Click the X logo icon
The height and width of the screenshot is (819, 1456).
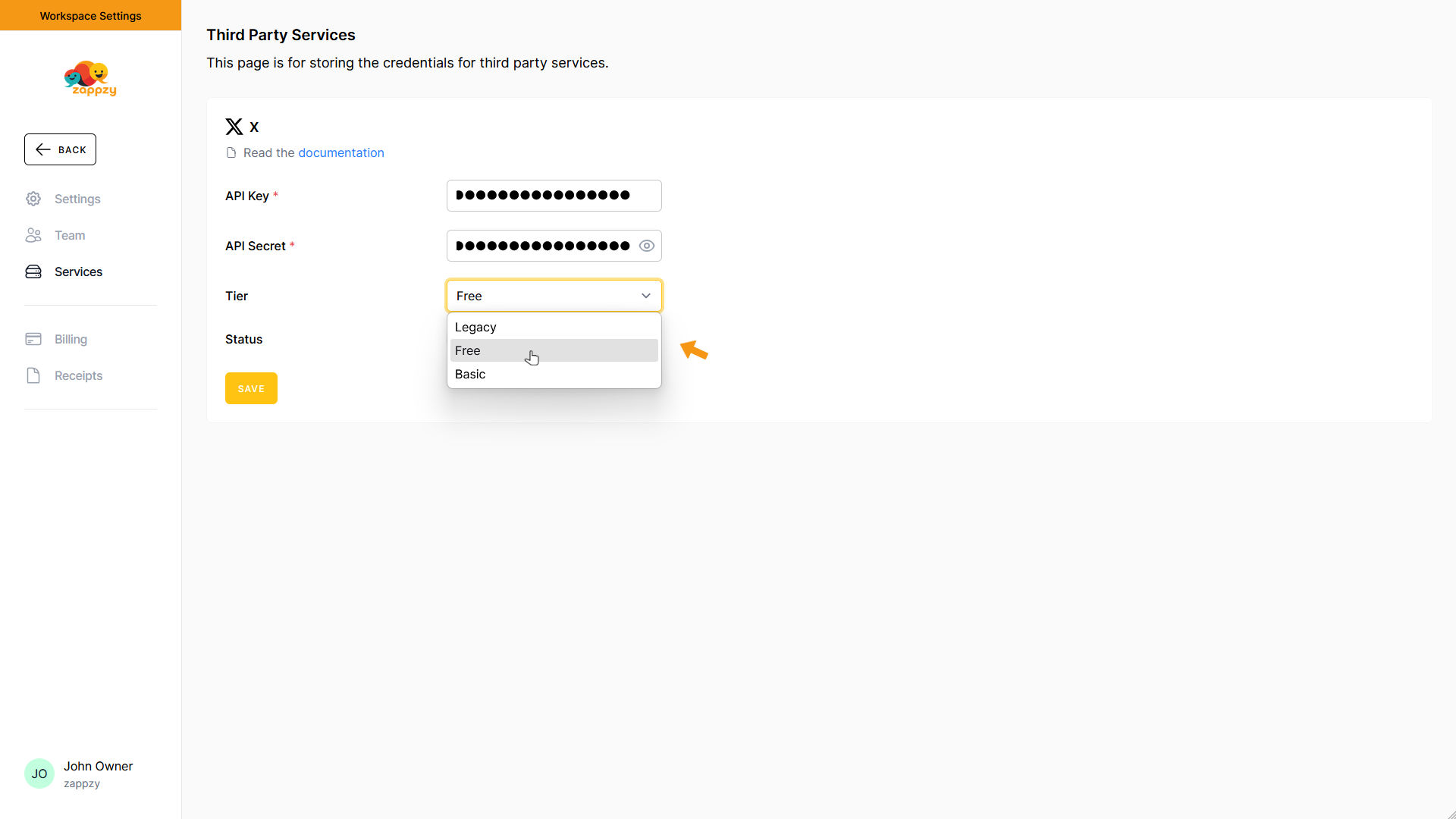234,127
